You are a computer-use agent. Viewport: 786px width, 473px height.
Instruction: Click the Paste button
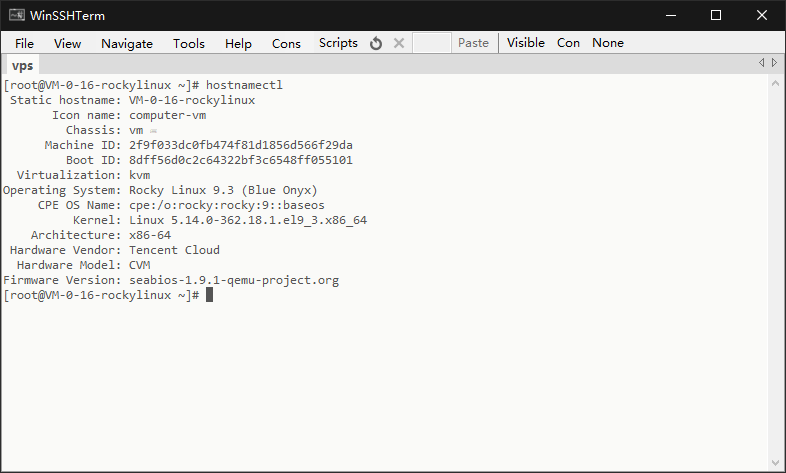[x=473, y=43]
